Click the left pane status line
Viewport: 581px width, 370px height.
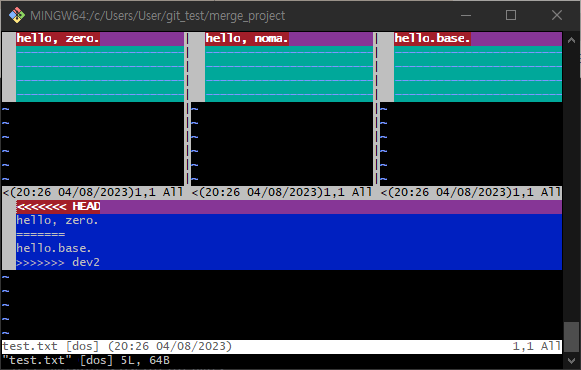point(93,193)
